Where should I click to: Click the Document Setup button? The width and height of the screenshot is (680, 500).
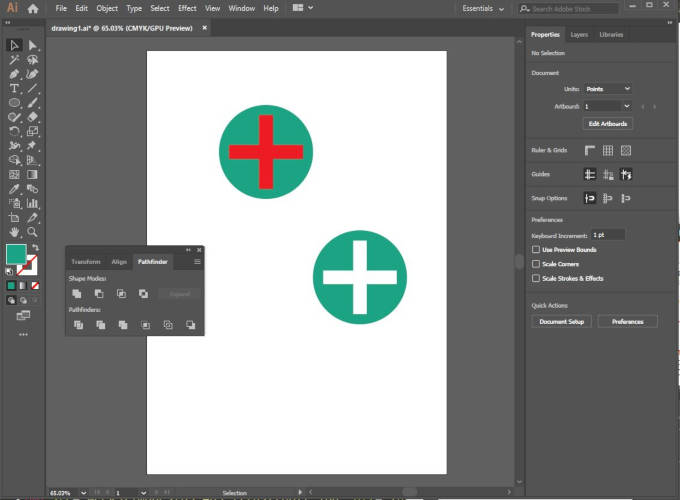point(561,321)
